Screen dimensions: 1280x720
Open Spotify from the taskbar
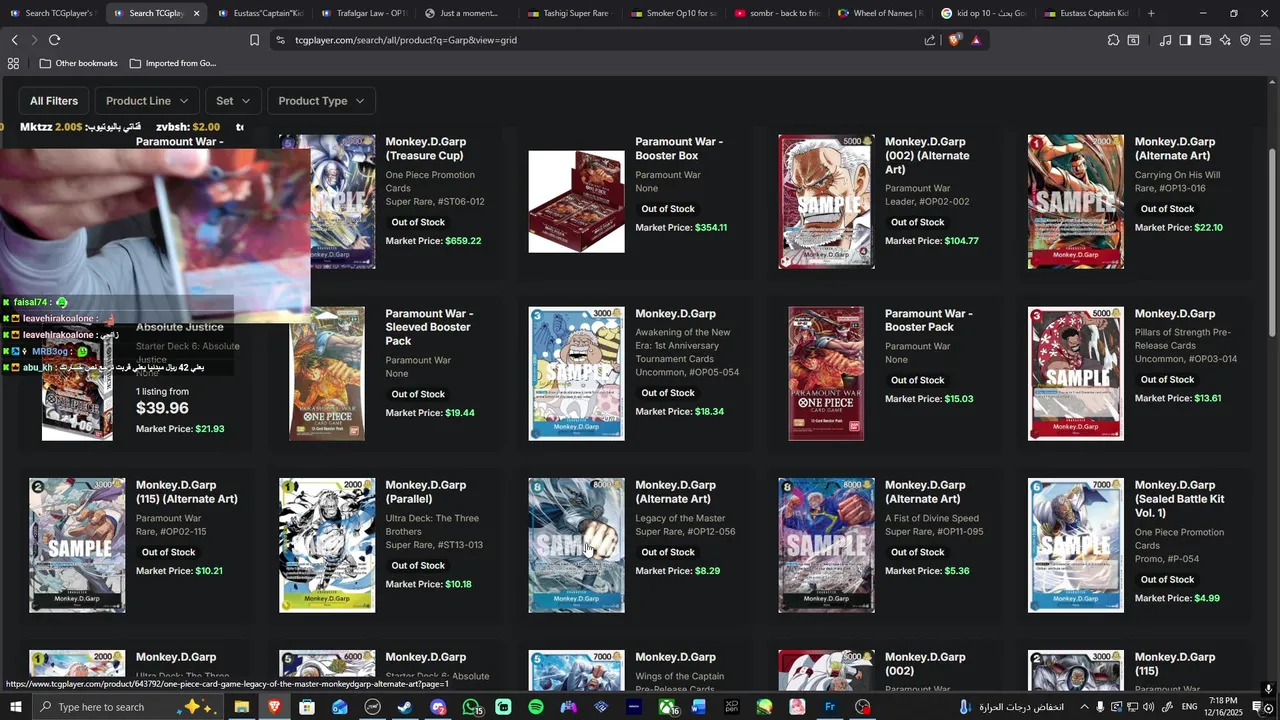click(536, 707)
